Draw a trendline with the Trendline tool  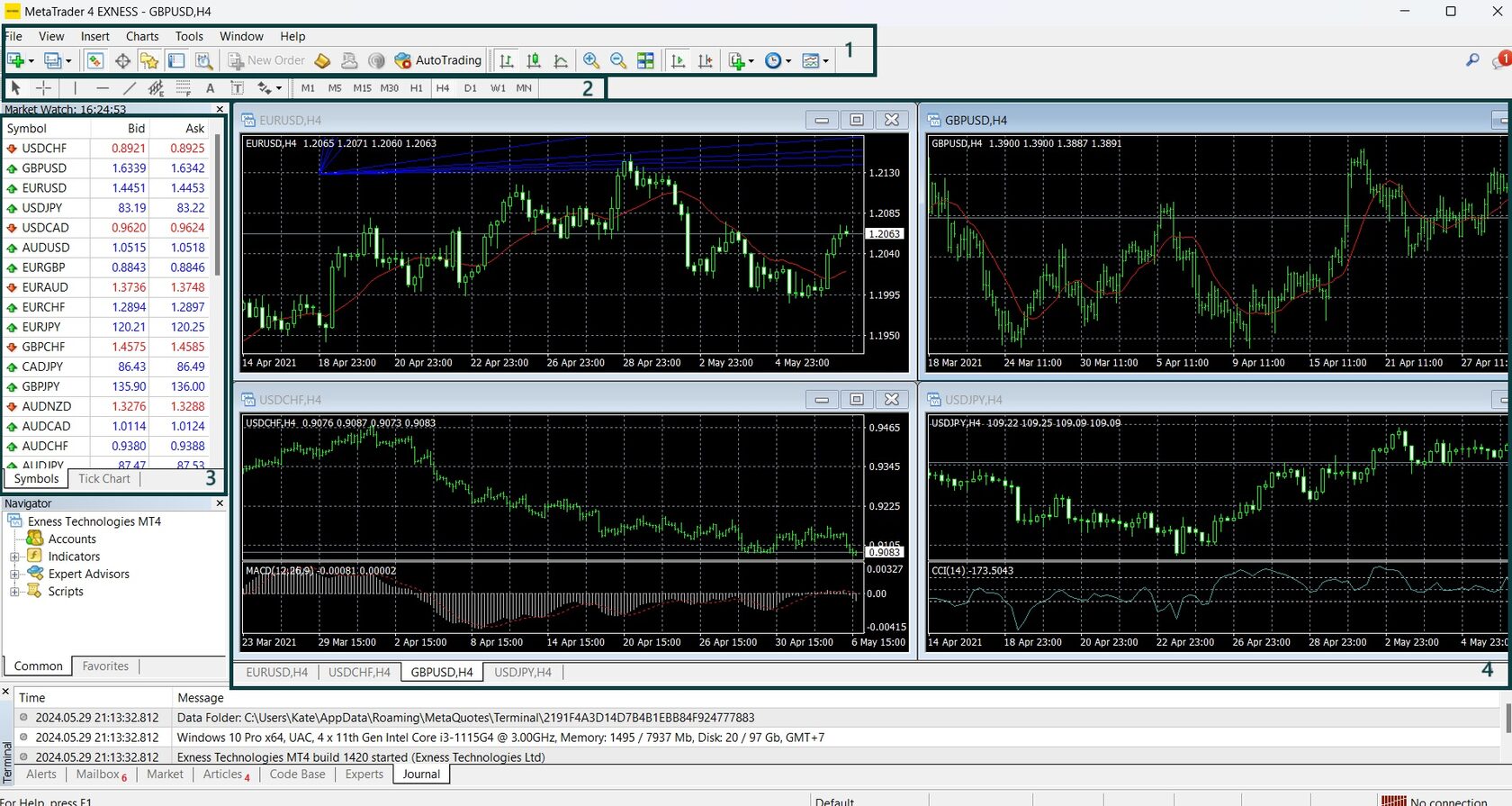[130, 88]
